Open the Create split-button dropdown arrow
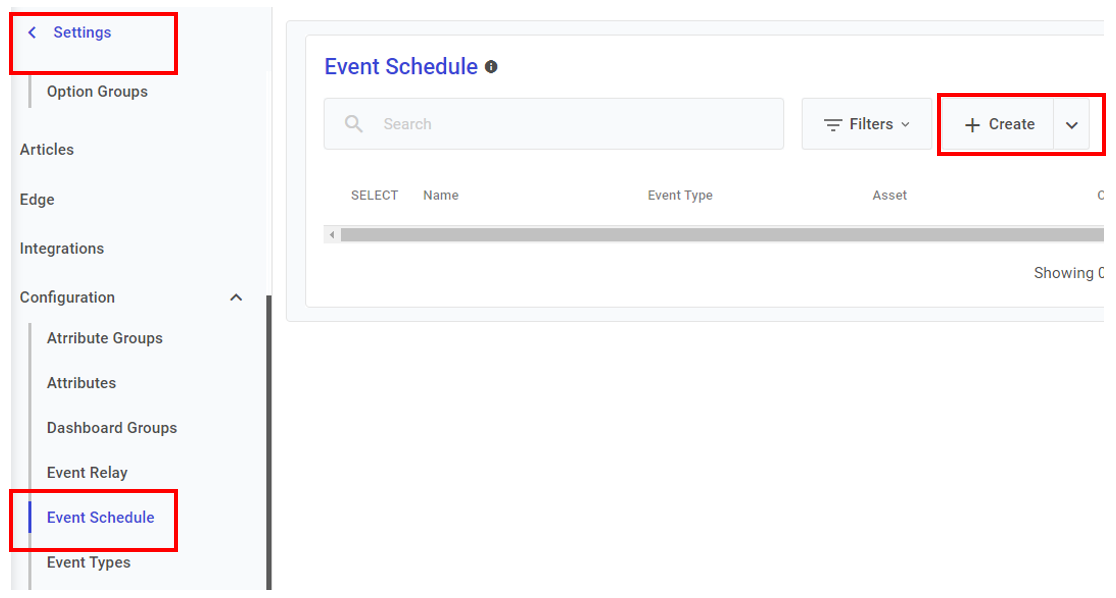The image size is (1116, 598). pos(1072,125)
